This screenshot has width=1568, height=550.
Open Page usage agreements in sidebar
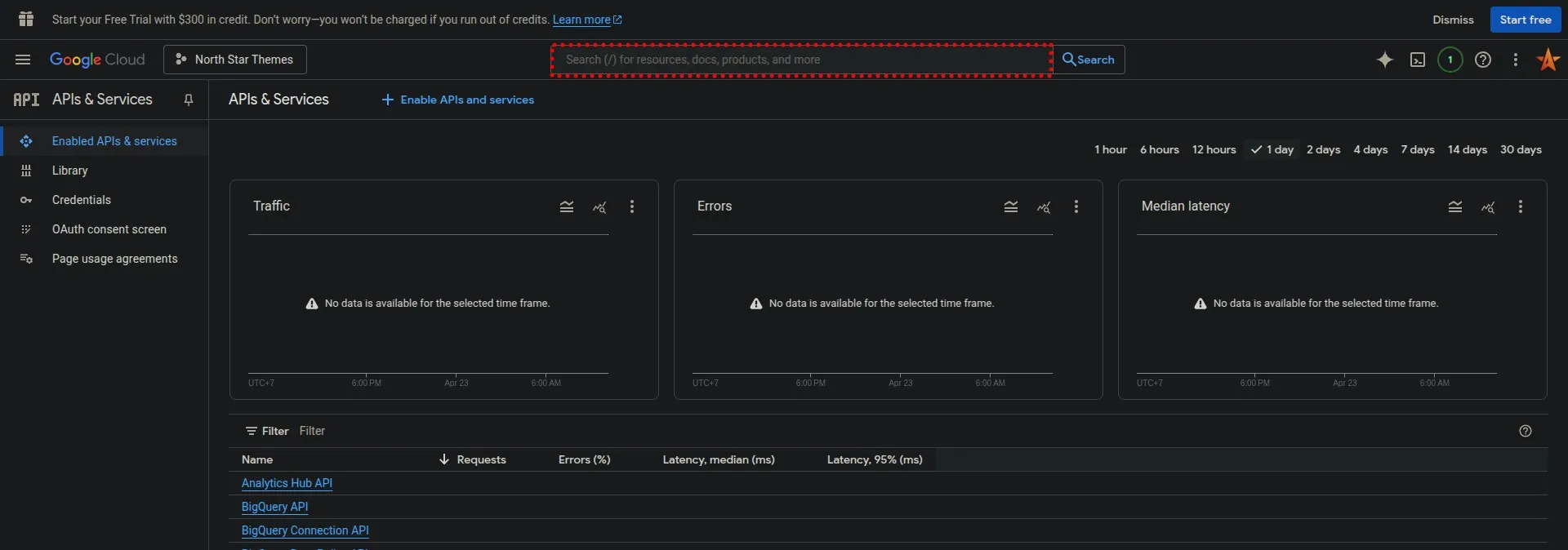(x=105, y=259)
